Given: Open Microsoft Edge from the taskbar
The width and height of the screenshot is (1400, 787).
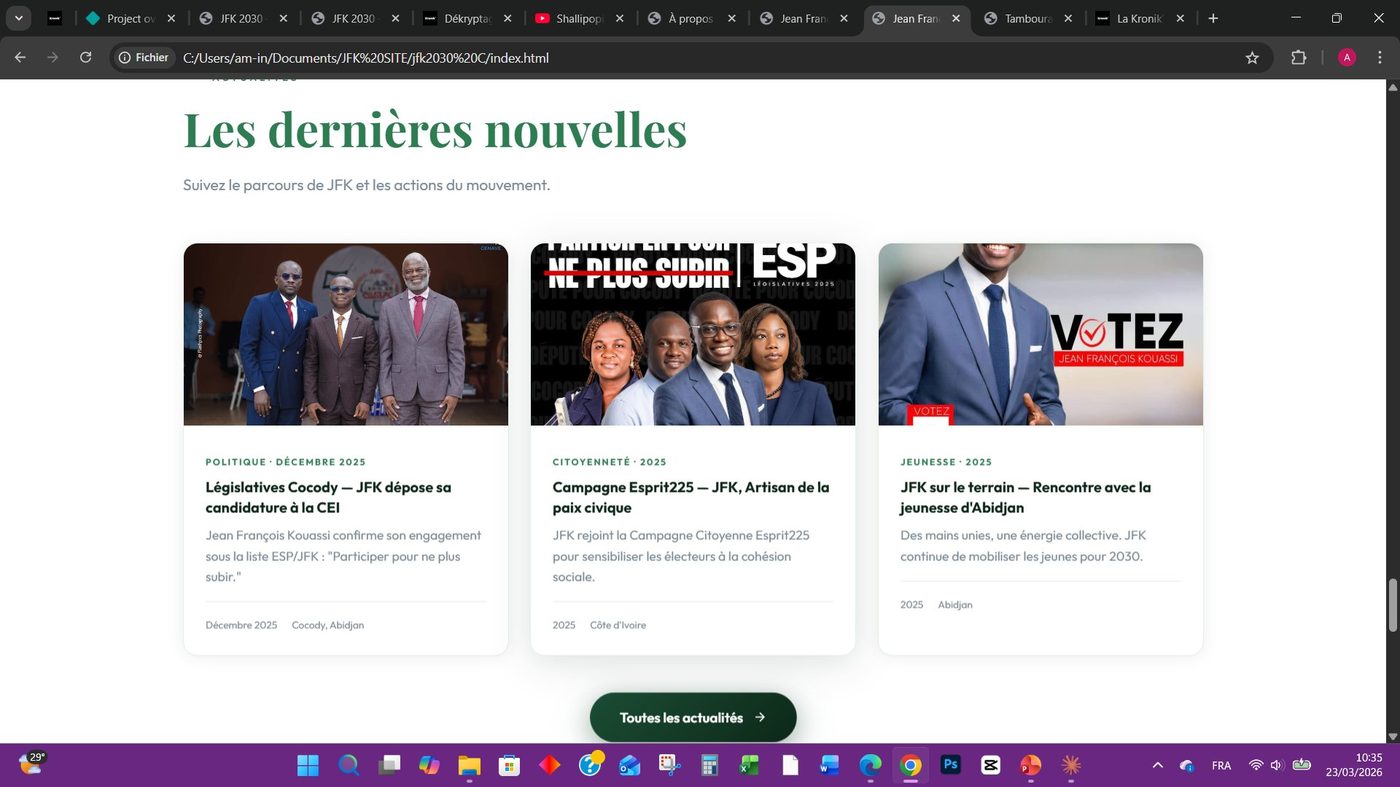Looking at the screenshot, I should 870,765.
